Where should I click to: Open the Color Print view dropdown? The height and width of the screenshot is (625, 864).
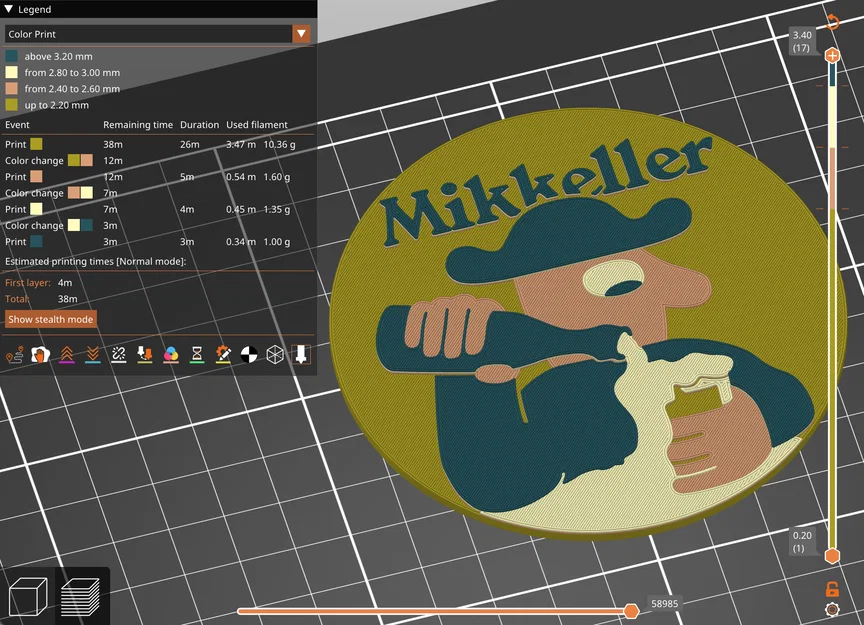click(x=158, y=34)
